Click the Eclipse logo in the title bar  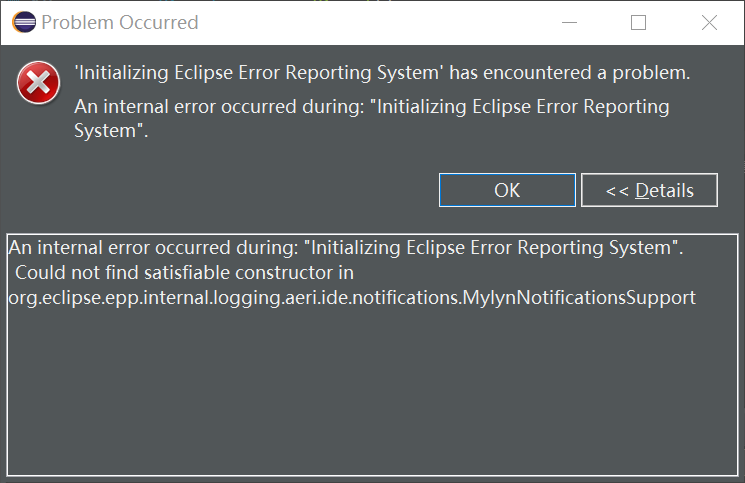pyautogui.click(x=24, y=22)
